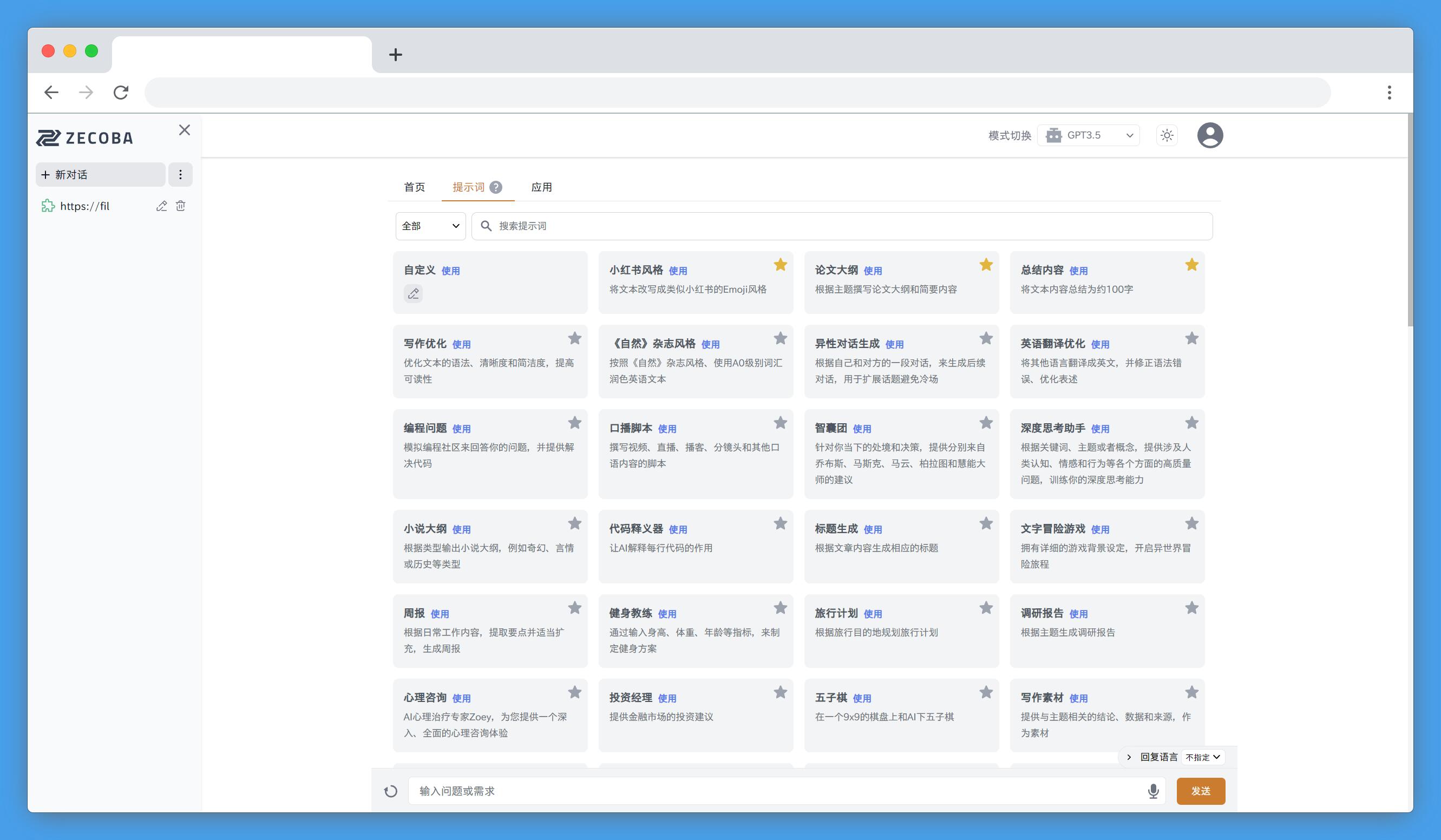Click the edit icon on 自定义 card

pos(413,293)
